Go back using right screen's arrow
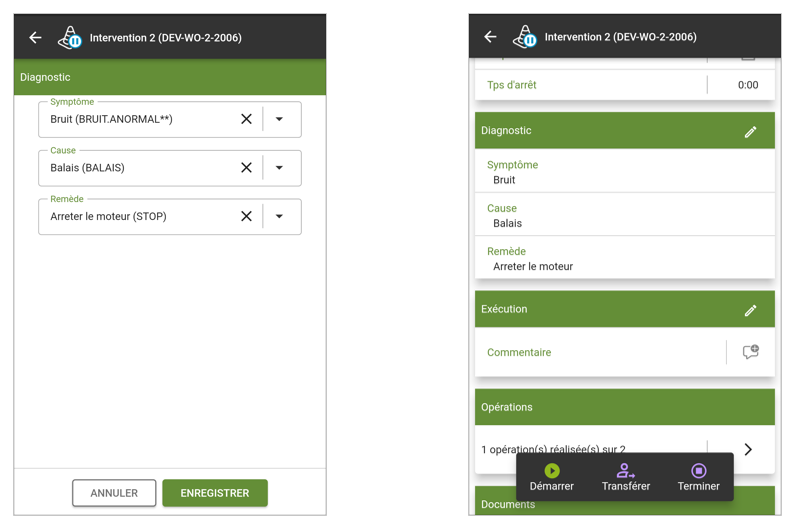This screenshot has height=530, width=793. (x=490, y=36)
